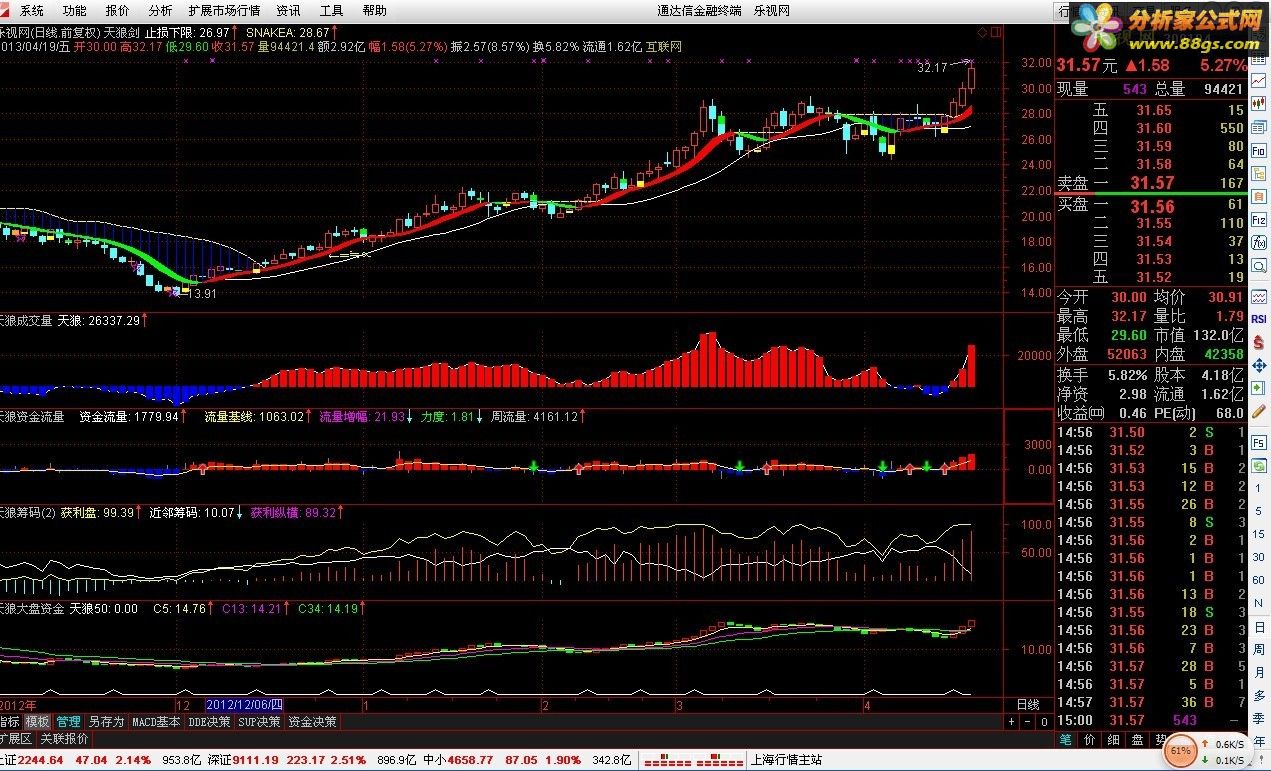Click the candlestick chart sidebar icon
Viewport: 1271px width, 771px height.
pos(1259,103)
